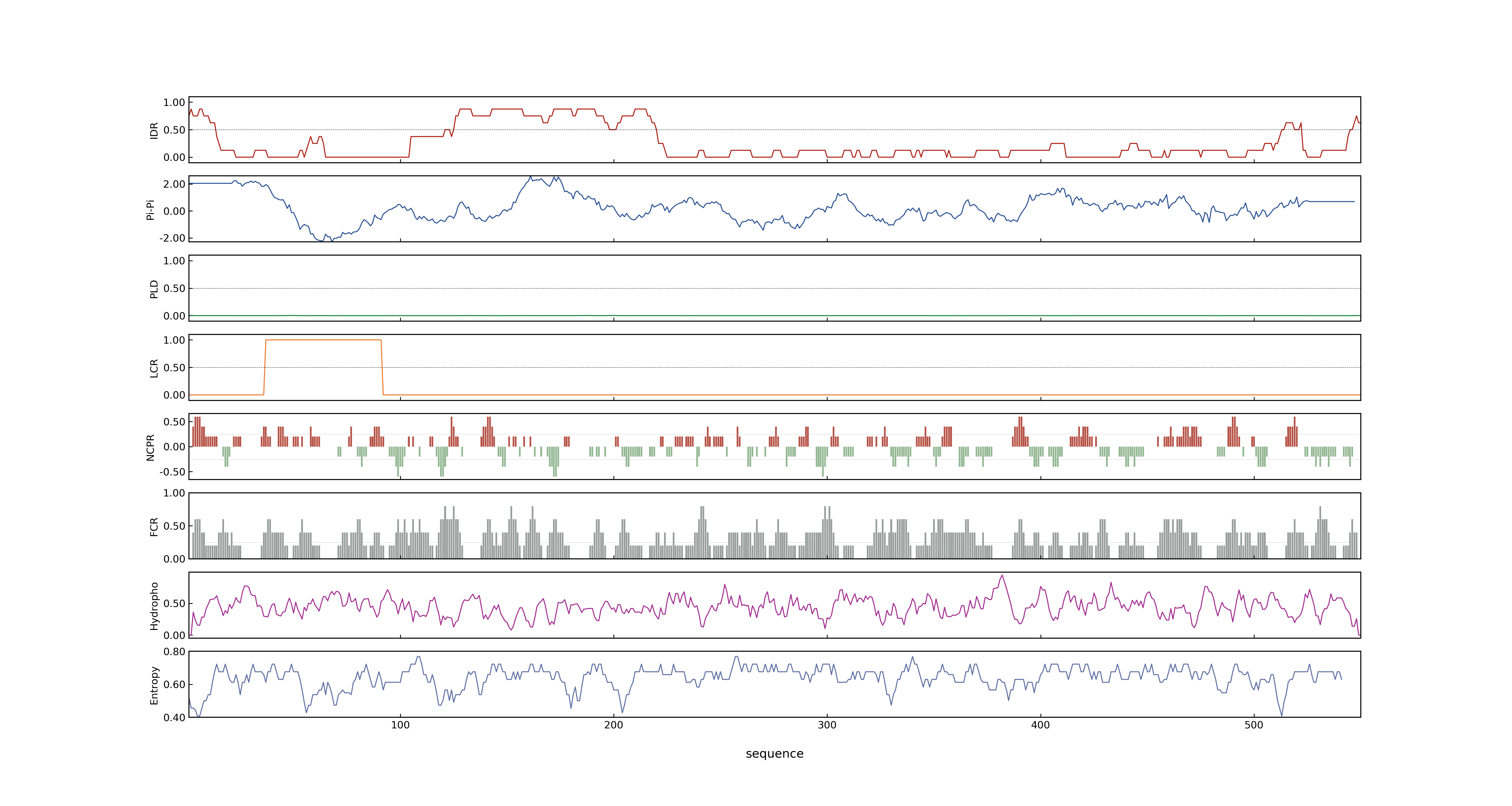Click the -2.00 tick on Pi-Pi axis

tap(172, 238)
